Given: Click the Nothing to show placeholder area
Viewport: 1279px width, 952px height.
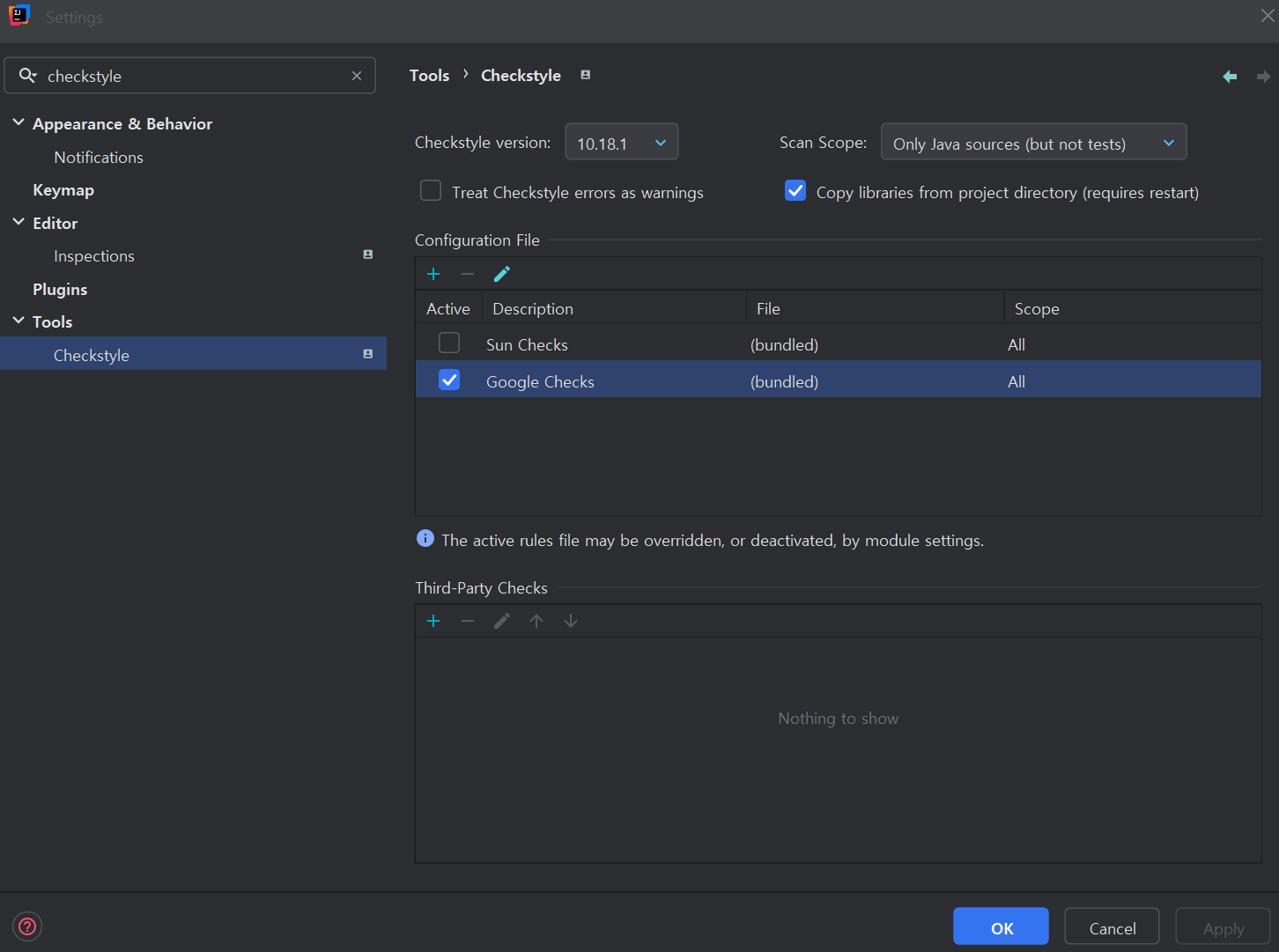Looking at the screenshot, I should (838, 719).
